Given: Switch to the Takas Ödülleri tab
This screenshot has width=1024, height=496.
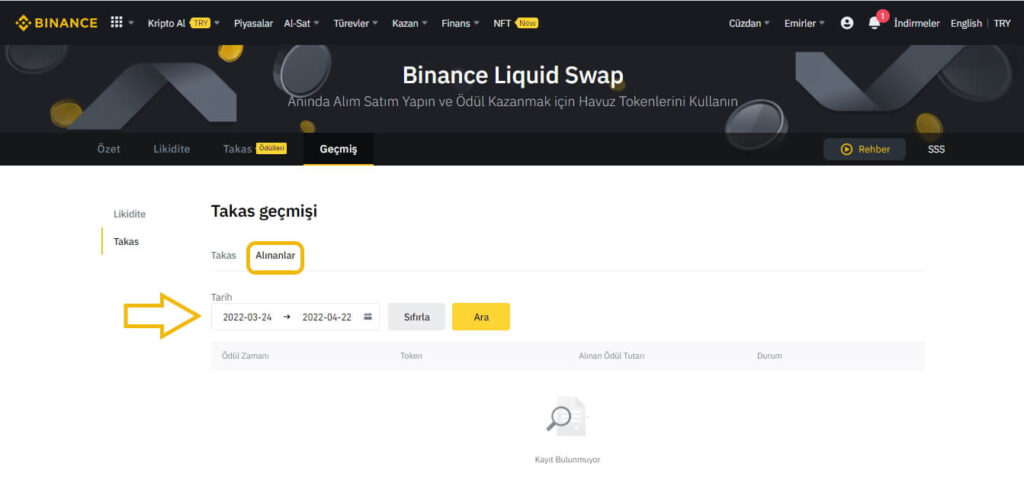Looking at the screenshot, I should click(255, 149).
